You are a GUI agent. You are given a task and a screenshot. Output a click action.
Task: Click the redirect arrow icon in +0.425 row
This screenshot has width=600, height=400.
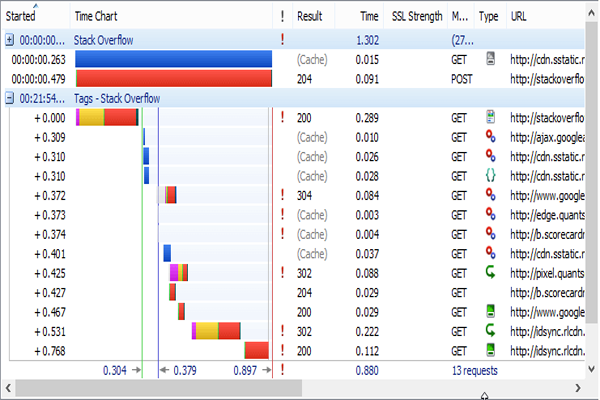point(490,272)
